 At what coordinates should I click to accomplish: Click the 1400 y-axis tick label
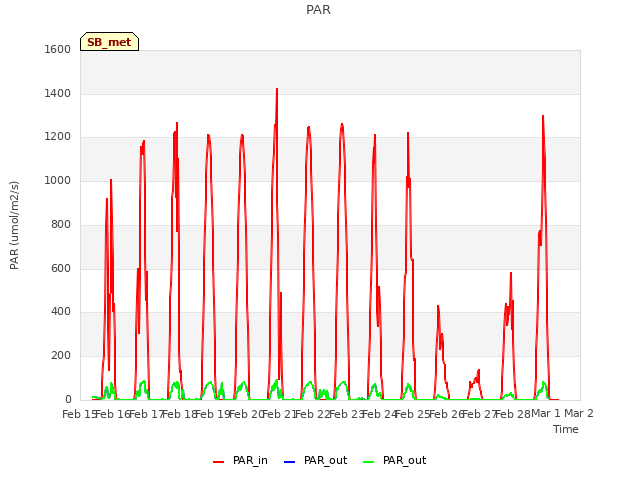tap(58, 93)
